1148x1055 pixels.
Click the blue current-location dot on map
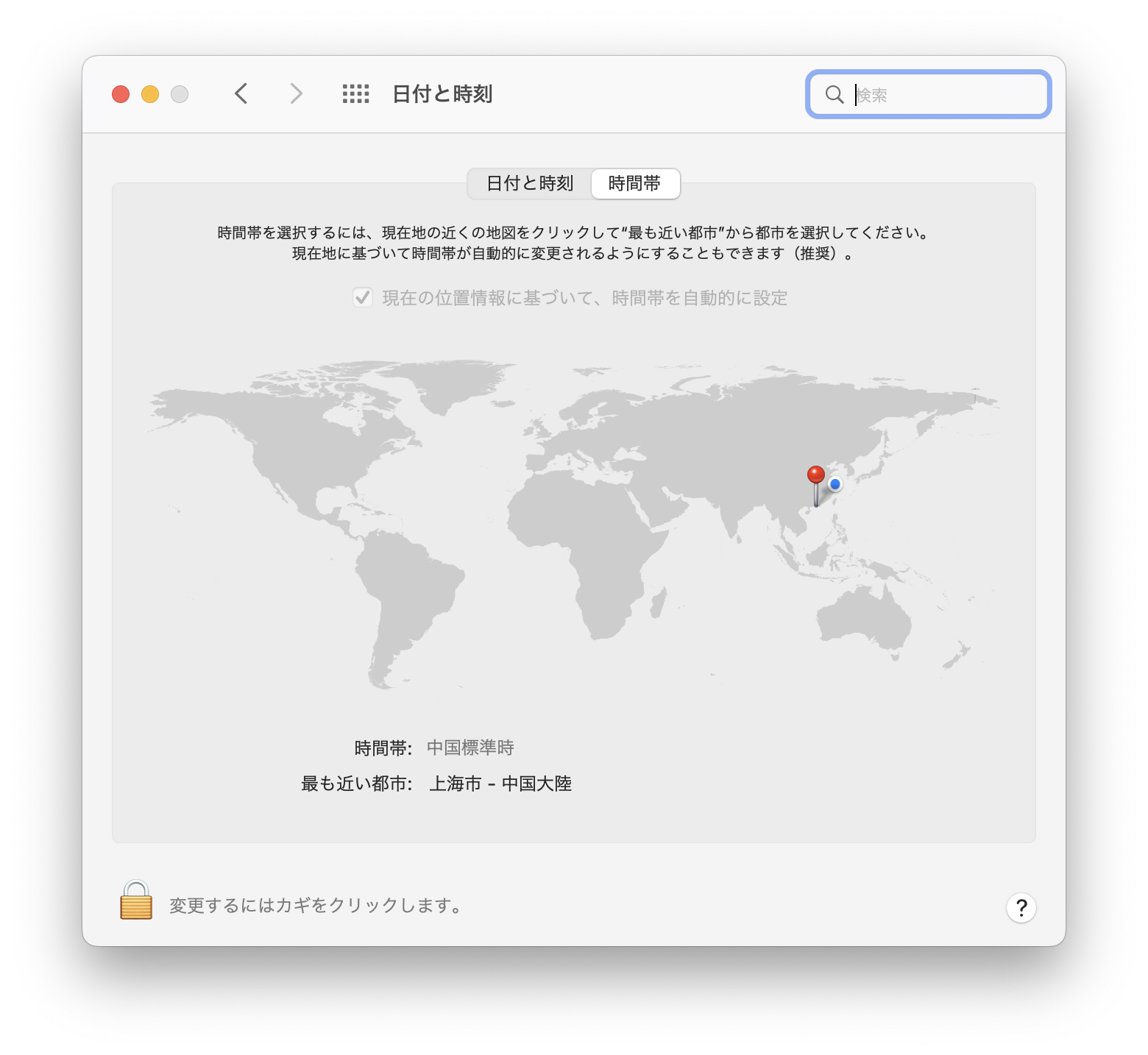pyautogui.click(x=835, y=484)
